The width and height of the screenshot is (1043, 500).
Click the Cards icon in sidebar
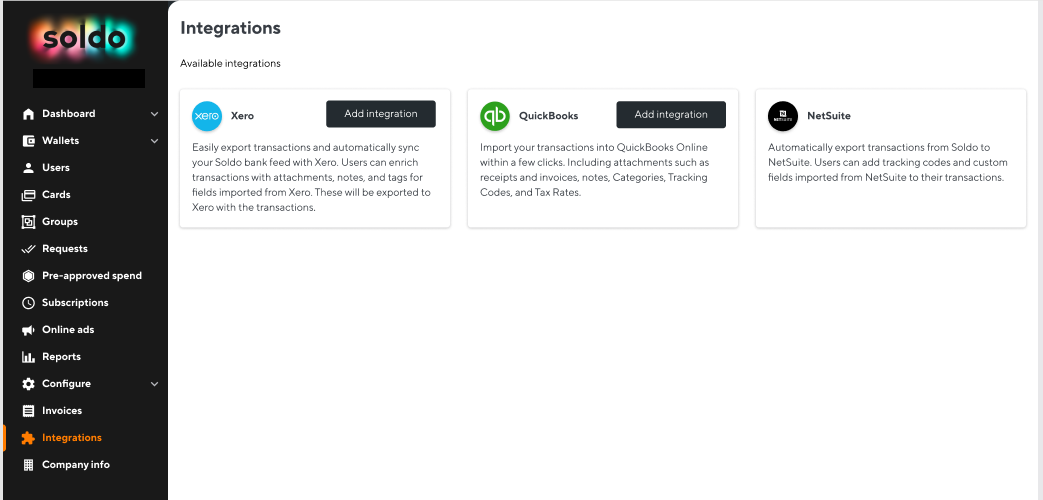(28, 195)
